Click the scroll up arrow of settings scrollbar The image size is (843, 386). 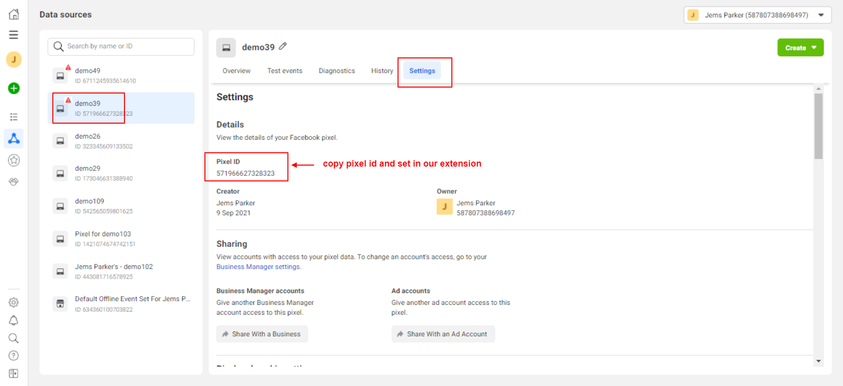coord(818,89)
